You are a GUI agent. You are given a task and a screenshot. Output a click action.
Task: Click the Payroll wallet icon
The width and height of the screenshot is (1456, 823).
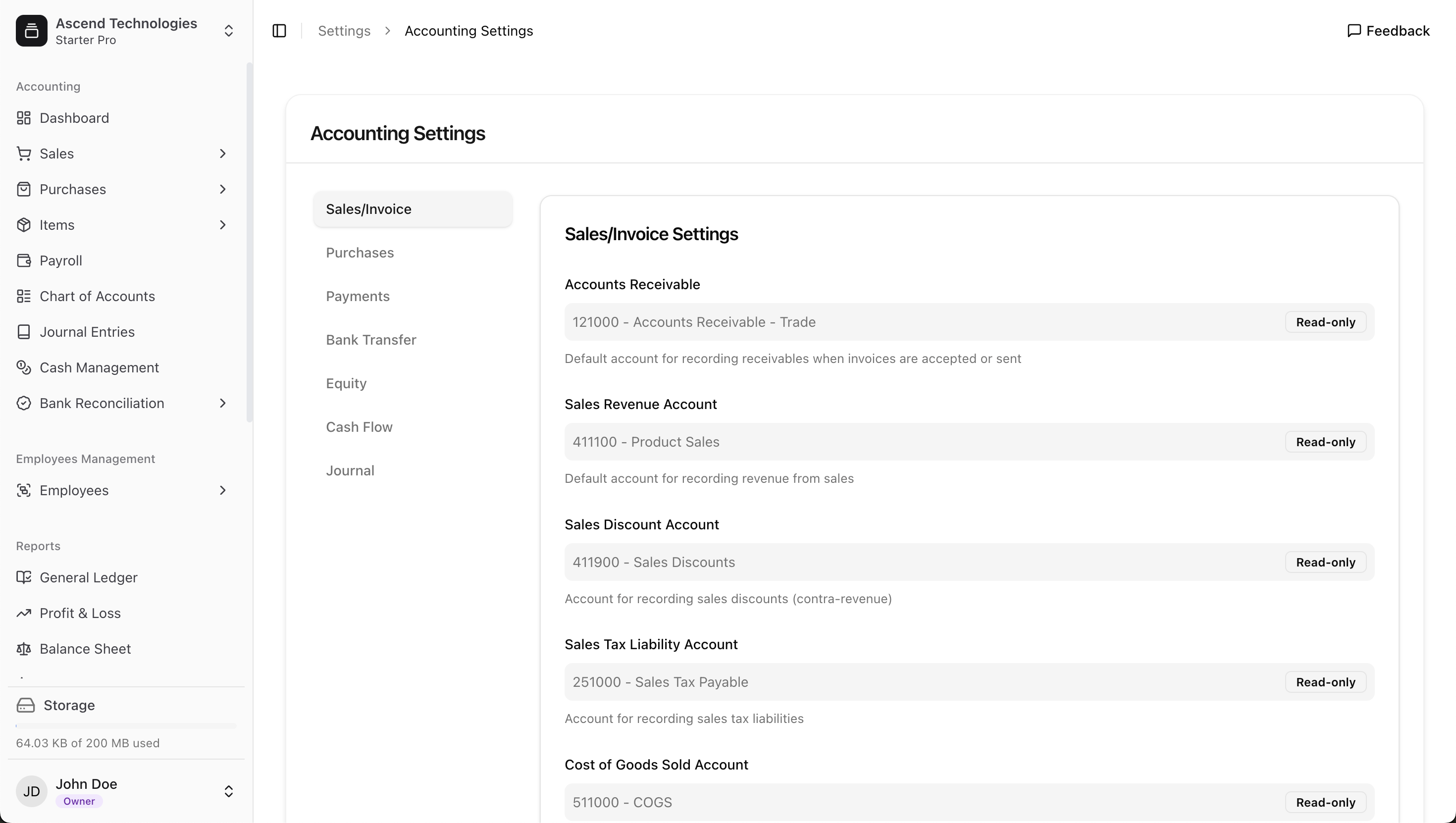[x=24, y=260]
